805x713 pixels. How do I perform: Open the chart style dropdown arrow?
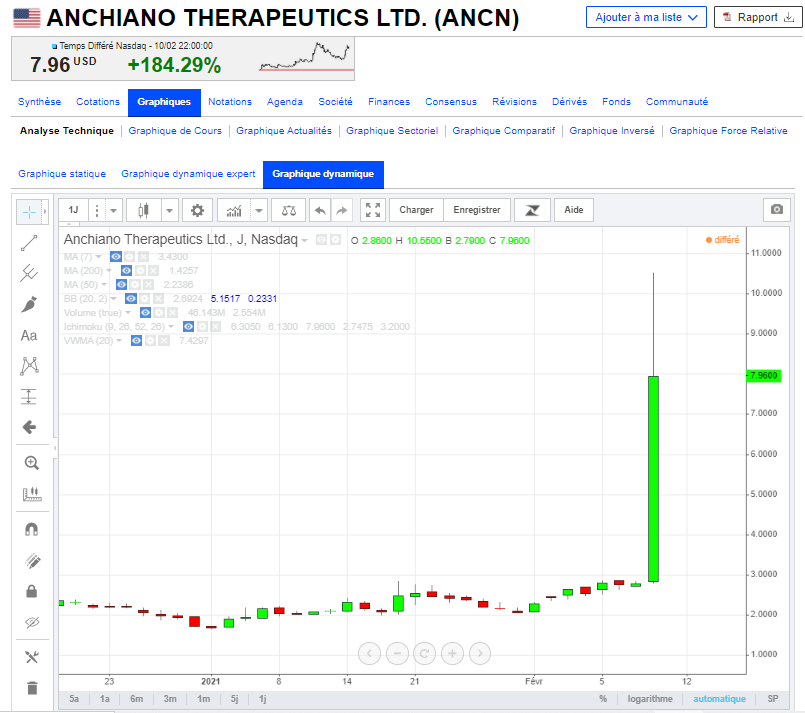pyautogui.click(x=169, y=210)
